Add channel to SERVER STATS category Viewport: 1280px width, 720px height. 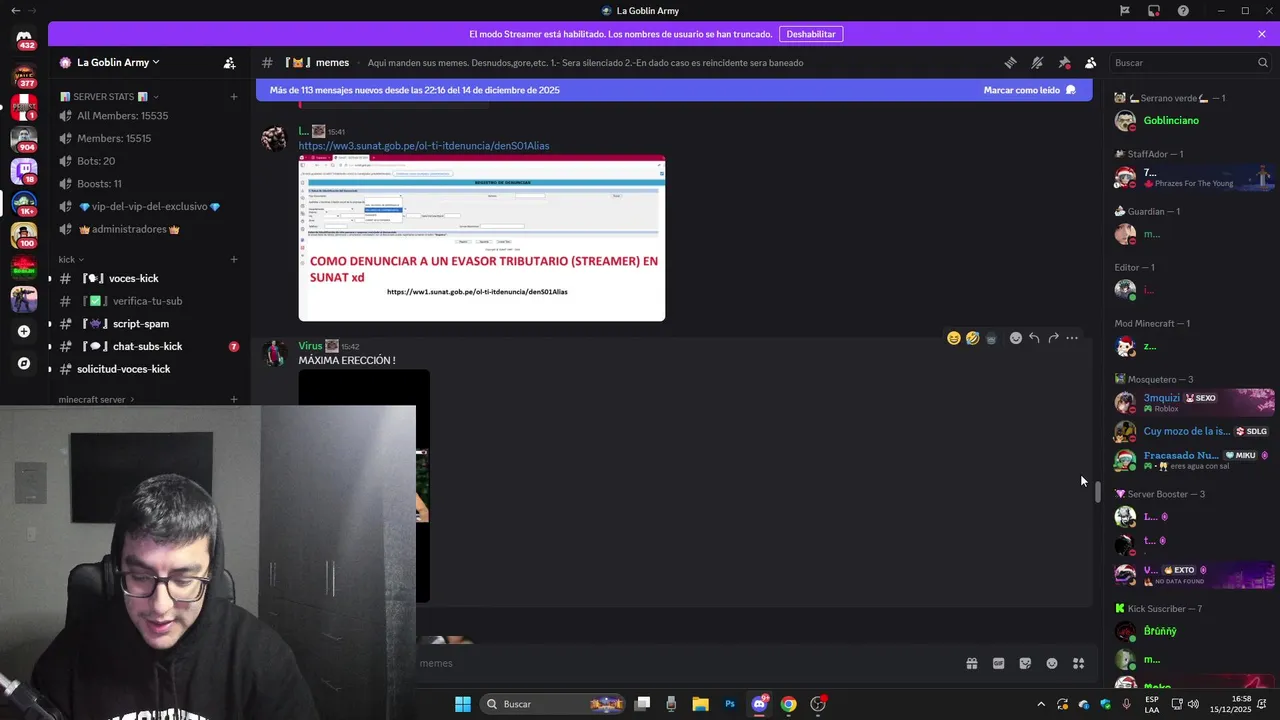(234, 97)
